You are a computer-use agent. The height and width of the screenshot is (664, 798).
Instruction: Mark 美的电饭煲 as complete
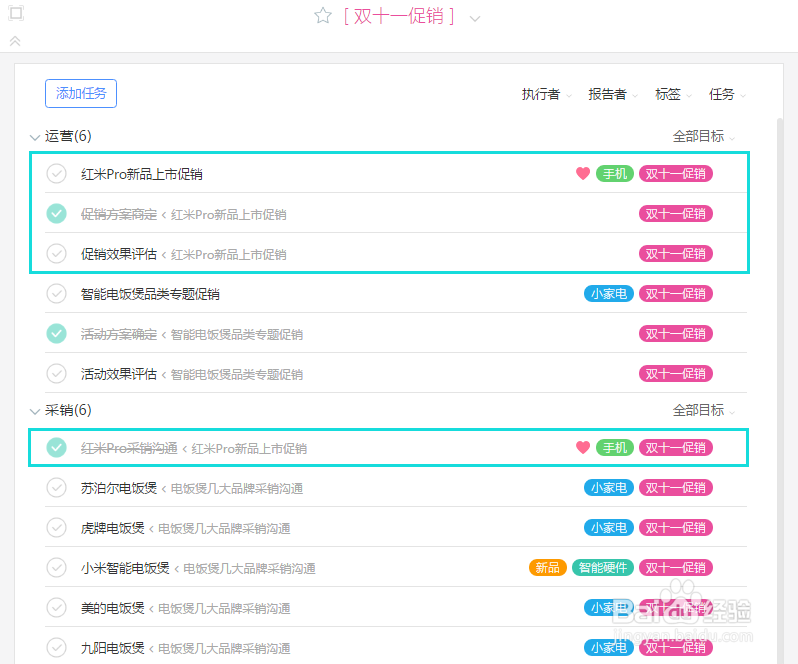tap(56, 608)
